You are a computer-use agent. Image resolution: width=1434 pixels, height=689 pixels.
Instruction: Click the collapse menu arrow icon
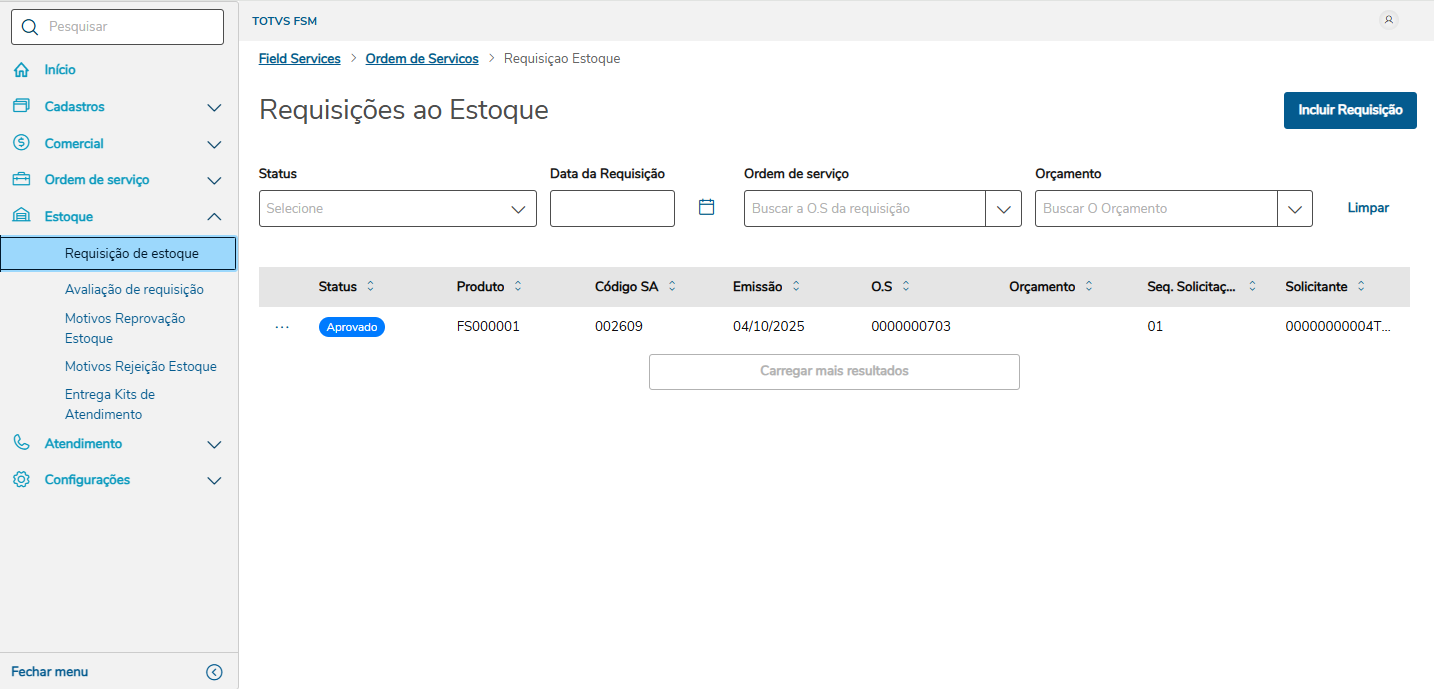214,672
